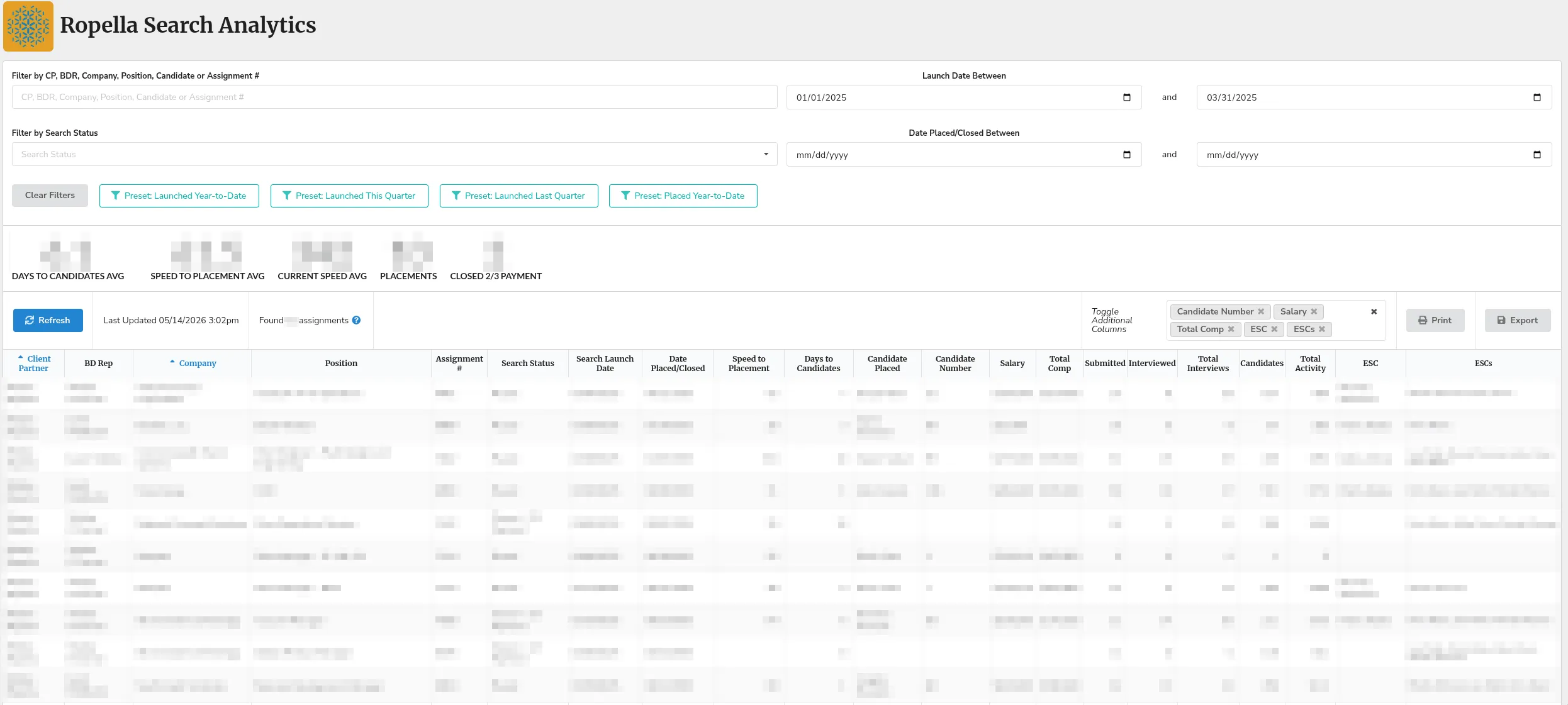This screenshot has height=705, width=1568.
Task: Sort by ESCs column header
Action: point(1484,364)
